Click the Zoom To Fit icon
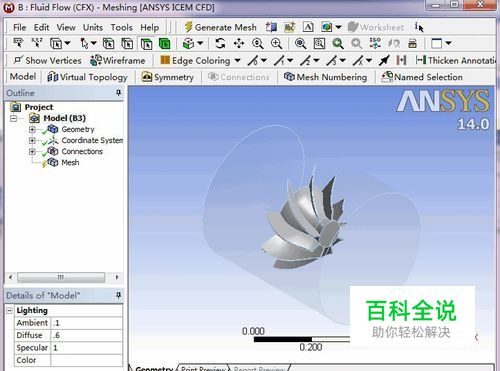Viewport: 500px width, 371px height. pos(300,43)
